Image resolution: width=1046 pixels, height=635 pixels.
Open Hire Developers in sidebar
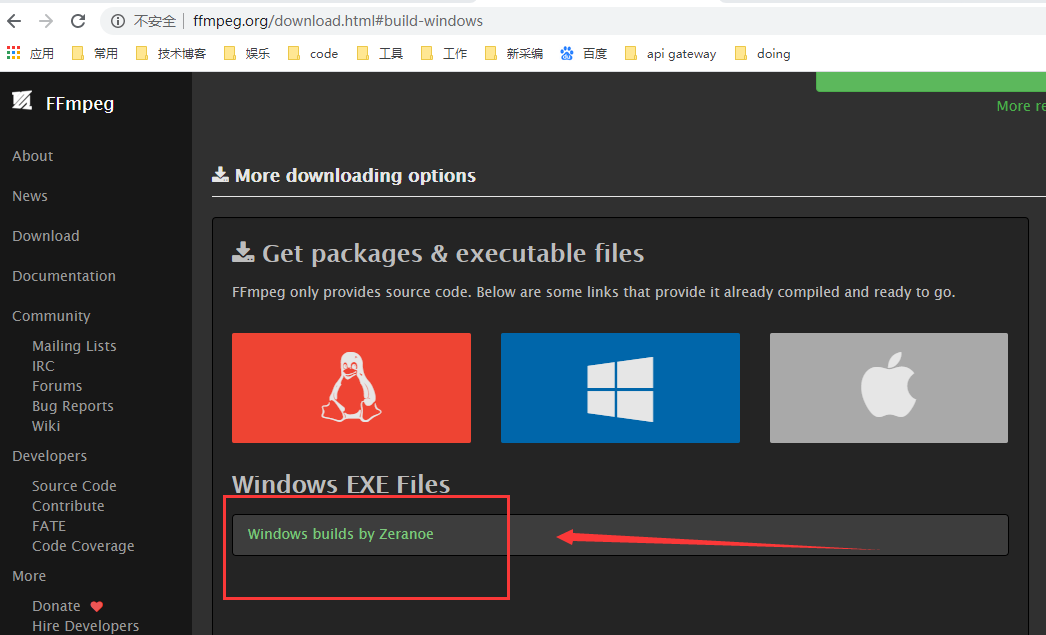(x=85, y=626)
